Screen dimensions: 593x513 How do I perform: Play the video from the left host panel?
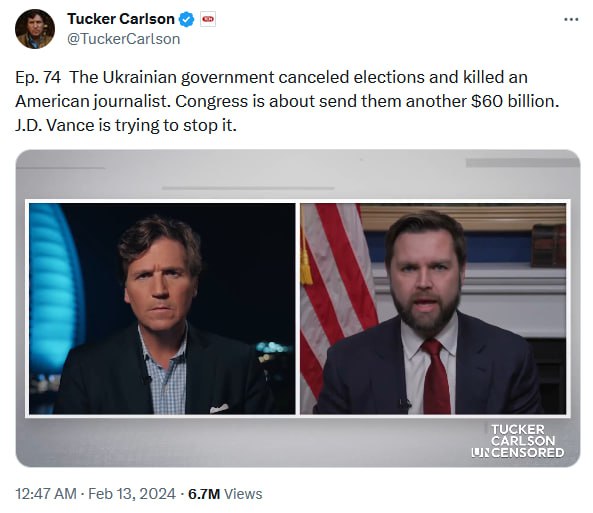pos(162,309)
